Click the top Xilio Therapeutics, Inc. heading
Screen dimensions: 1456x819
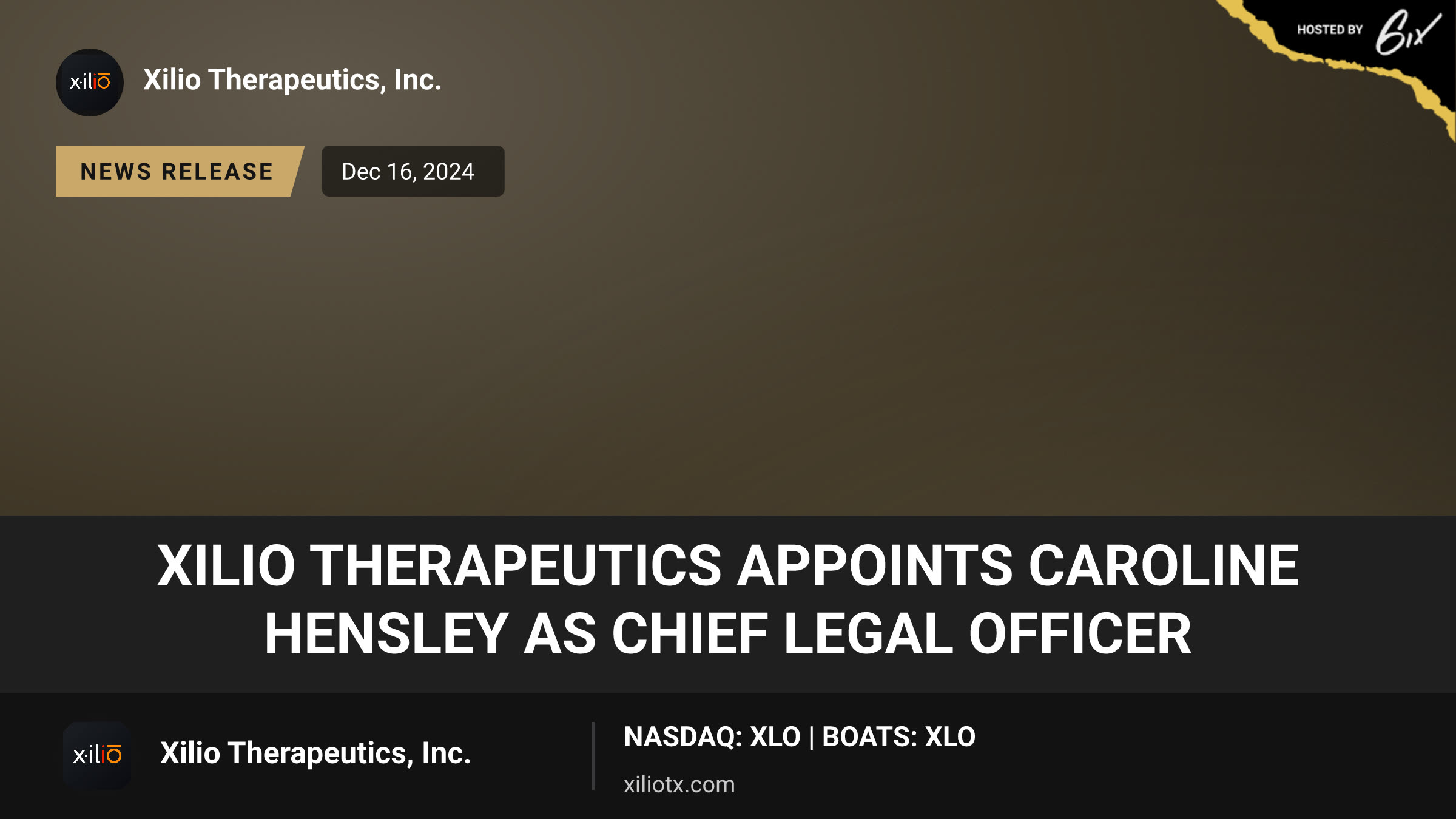pos(292,79)
